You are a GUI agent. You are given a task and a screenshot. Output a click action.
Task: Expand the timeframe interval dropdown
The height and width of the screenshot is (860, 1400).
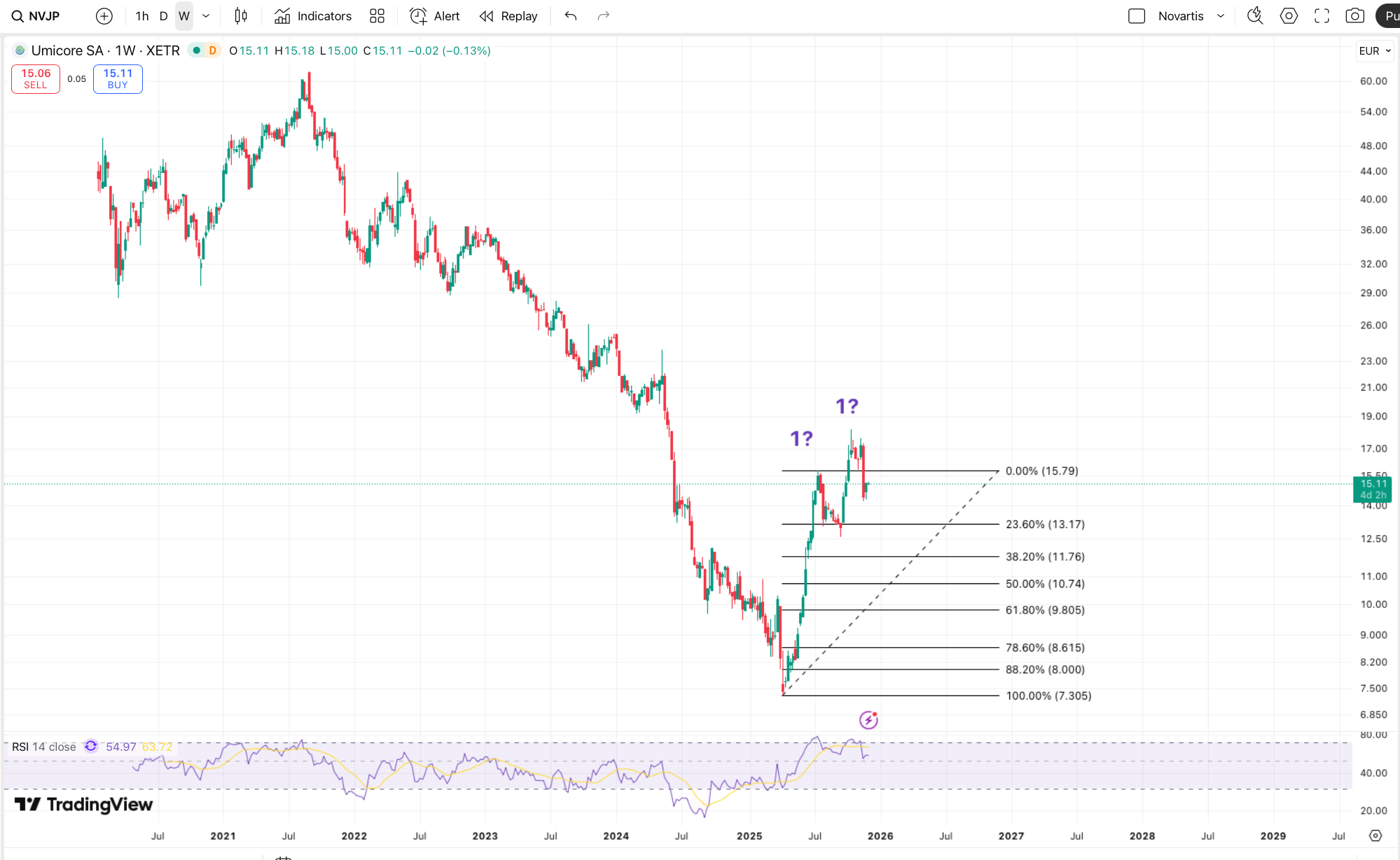(206, 16)
